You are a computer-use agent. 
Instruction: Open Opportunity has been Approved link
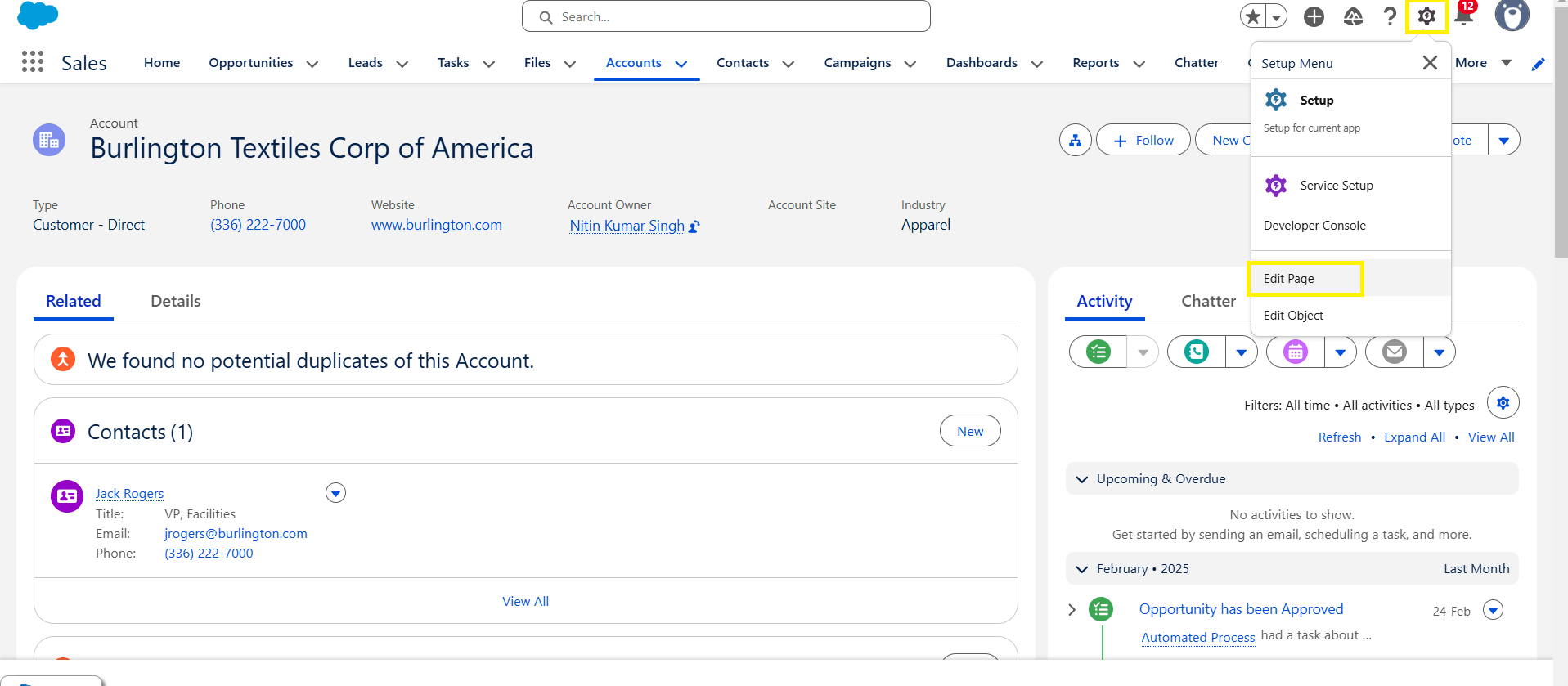coord(1241,609)
